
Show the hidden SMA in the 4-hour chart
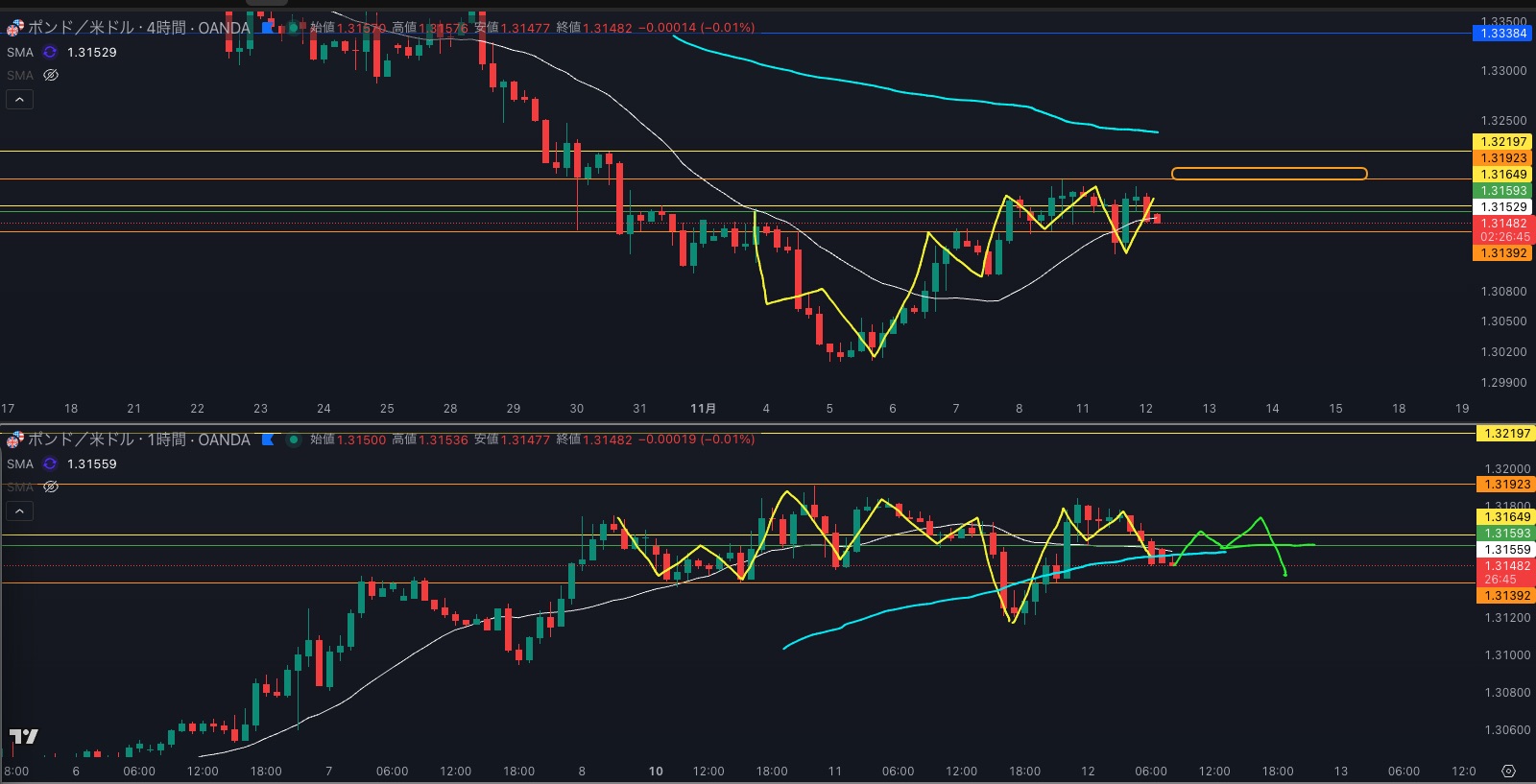pos(51,75)
